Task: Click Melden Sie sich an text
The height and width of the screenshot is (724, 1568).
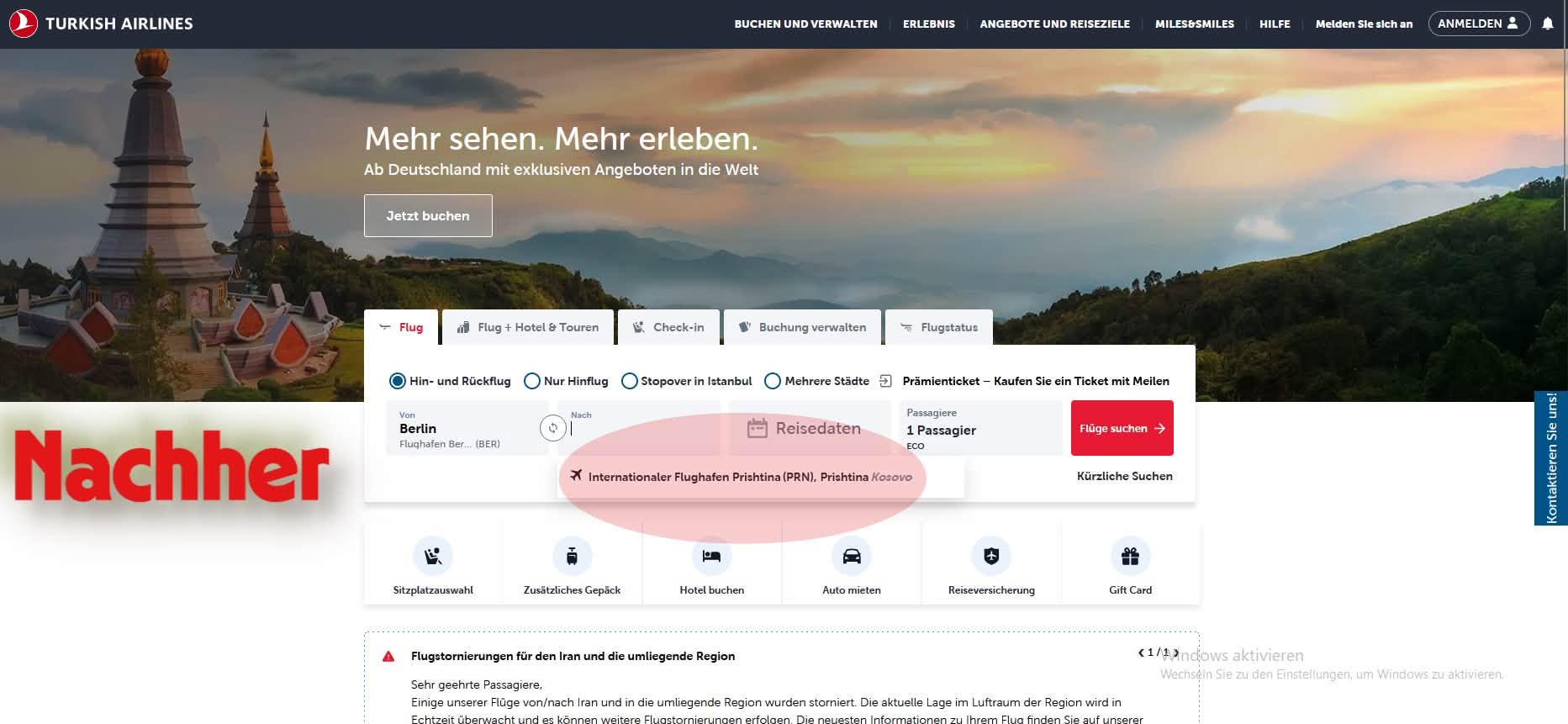Action: pyautogui.click(x=1364, y=24)
